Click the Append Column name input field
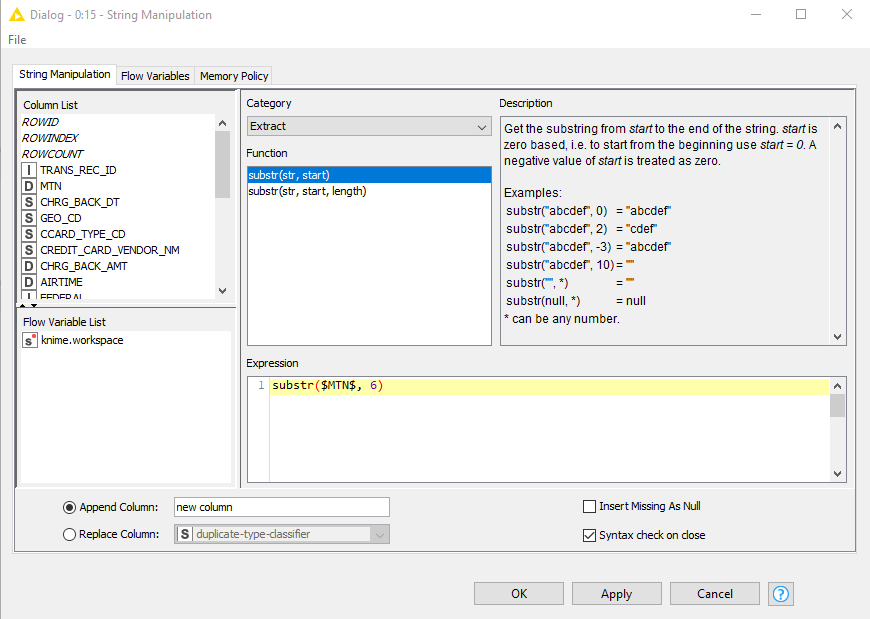 tap(282, 507)
